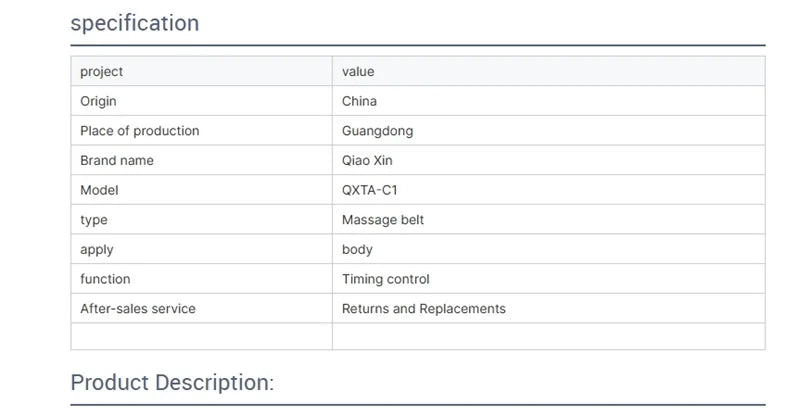Click the "function" row label
Viewport: 800px width, 416px height.
pyautogui.click(x=105, y=279)
